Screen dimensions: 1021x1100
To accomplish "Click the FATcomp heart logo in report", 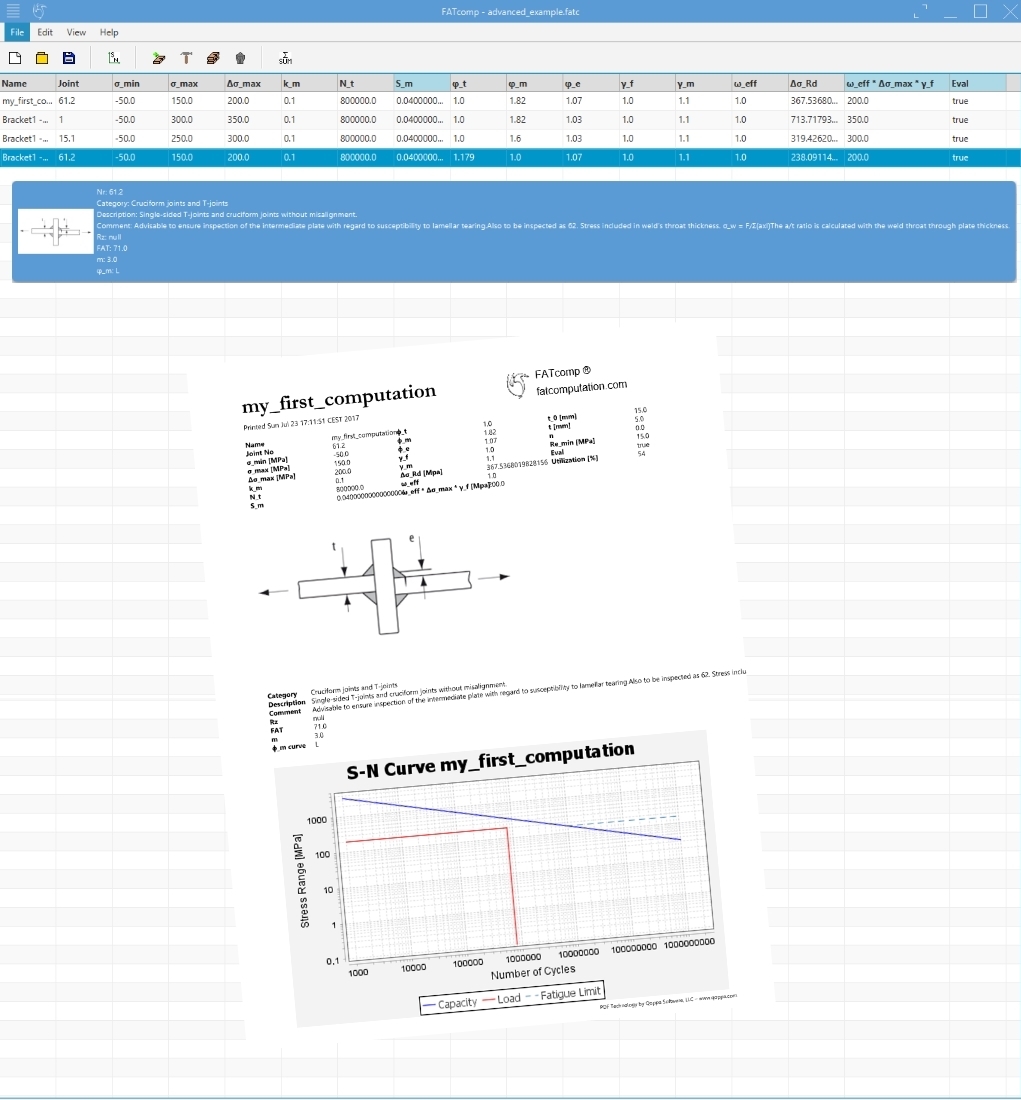I will 517,384.
